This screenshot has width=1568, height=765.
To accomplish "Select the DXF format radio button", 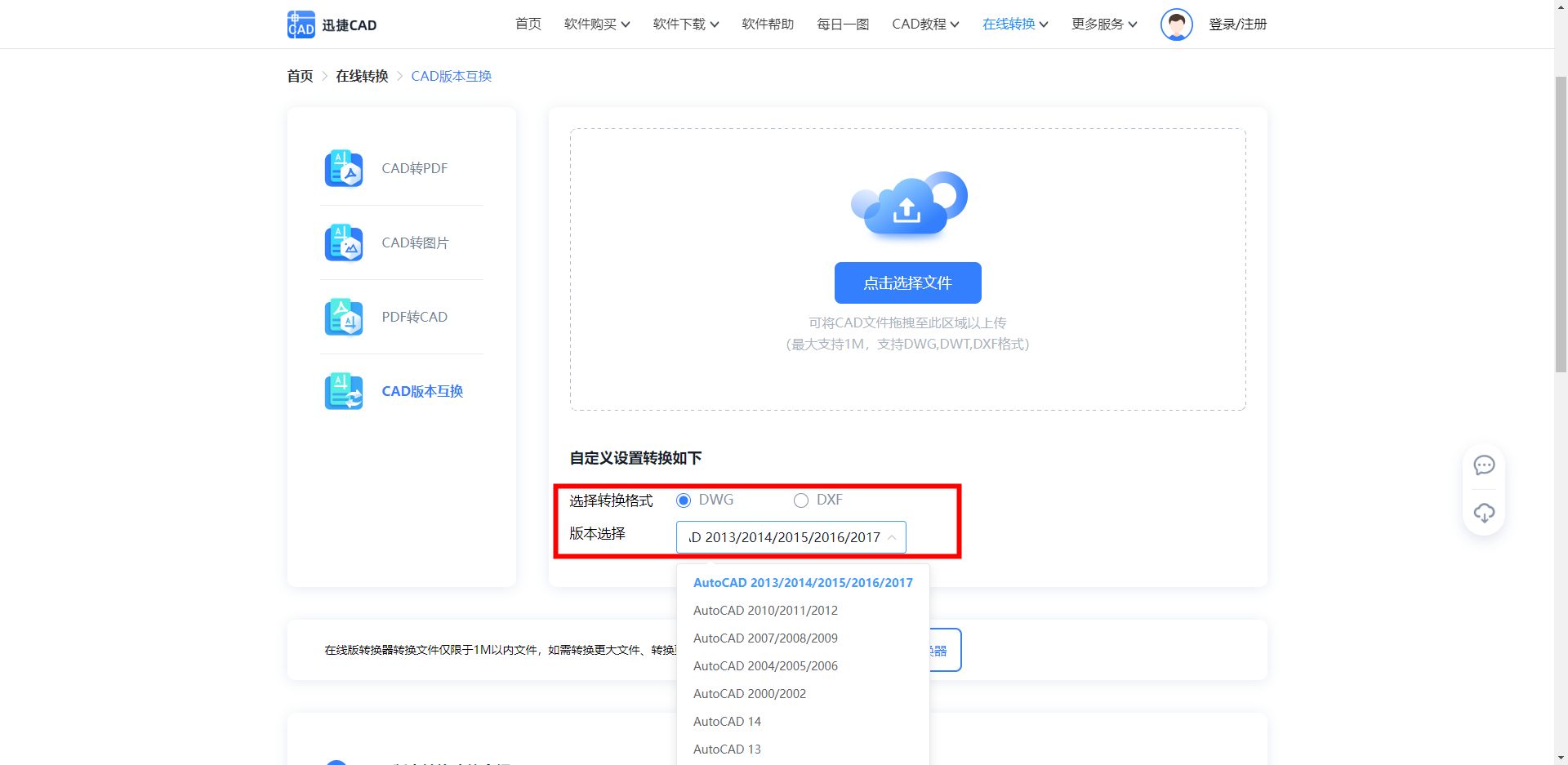I will pos(801,500).
